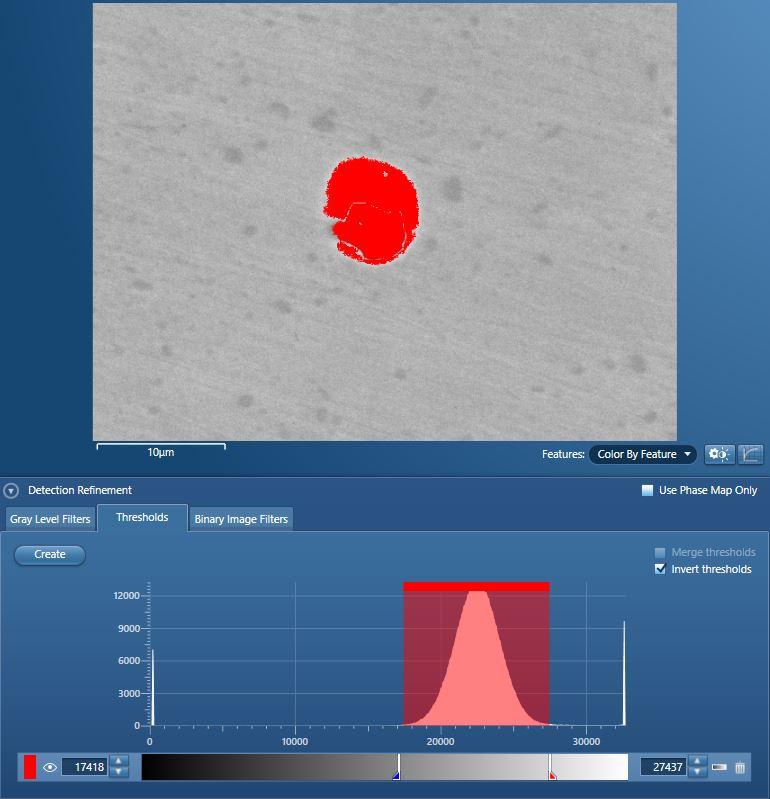Click the Create button

tap(50, 554)
